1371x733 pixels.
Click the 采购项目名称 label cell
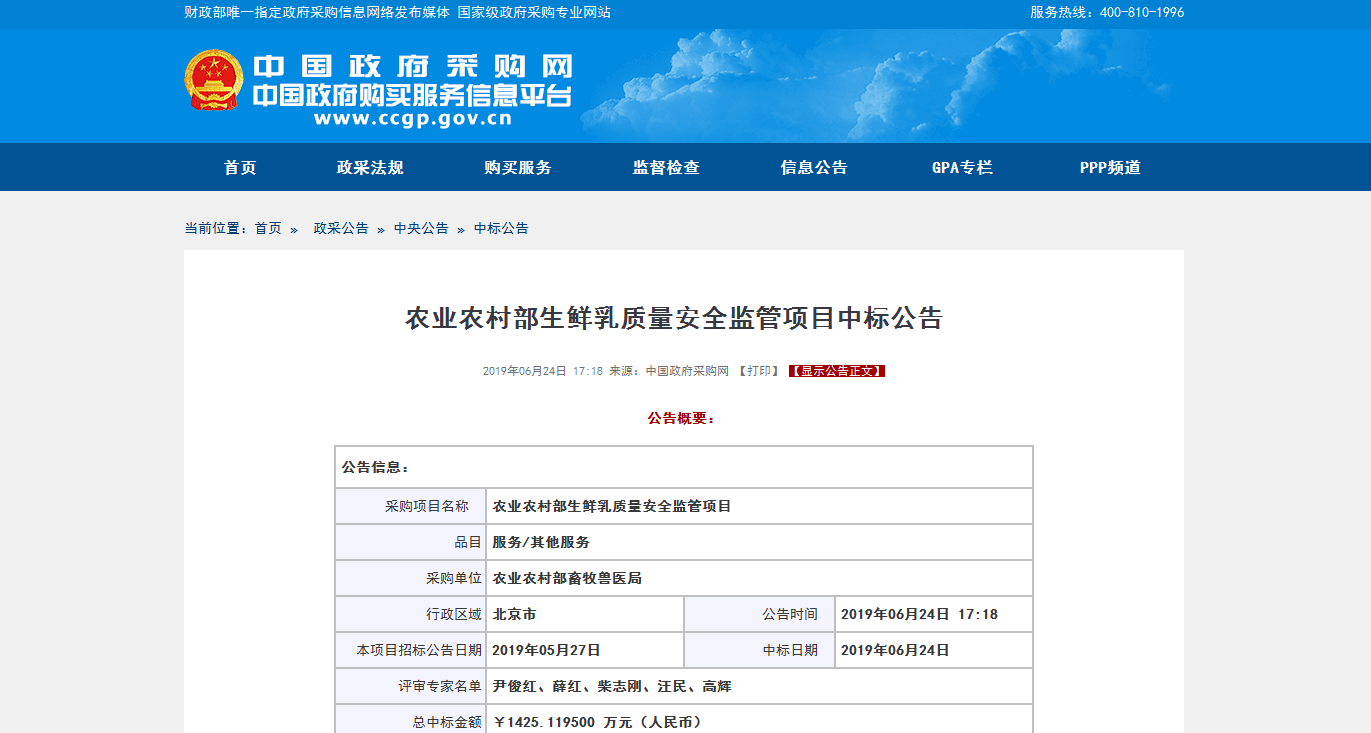pos(411,506)
